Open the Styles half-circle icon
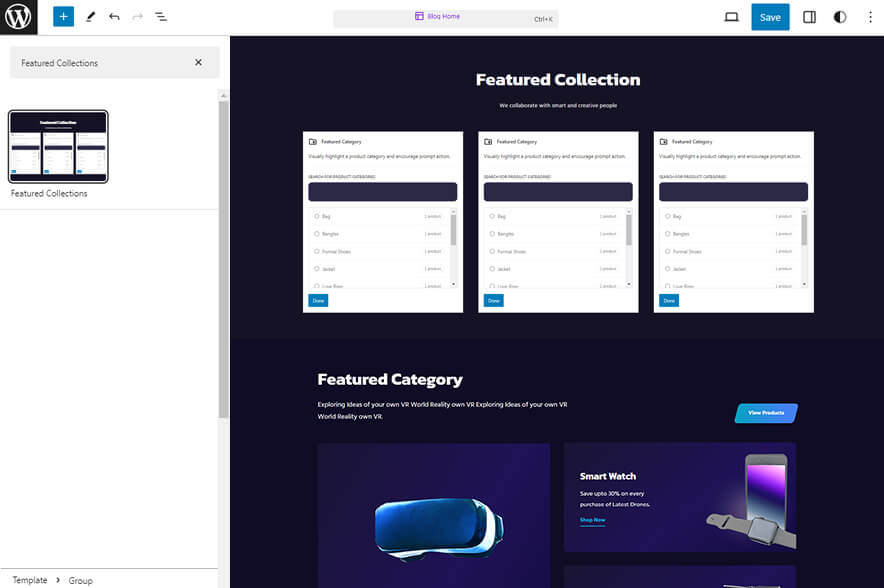Screen dimensions: 884x588 coord(839,16)
